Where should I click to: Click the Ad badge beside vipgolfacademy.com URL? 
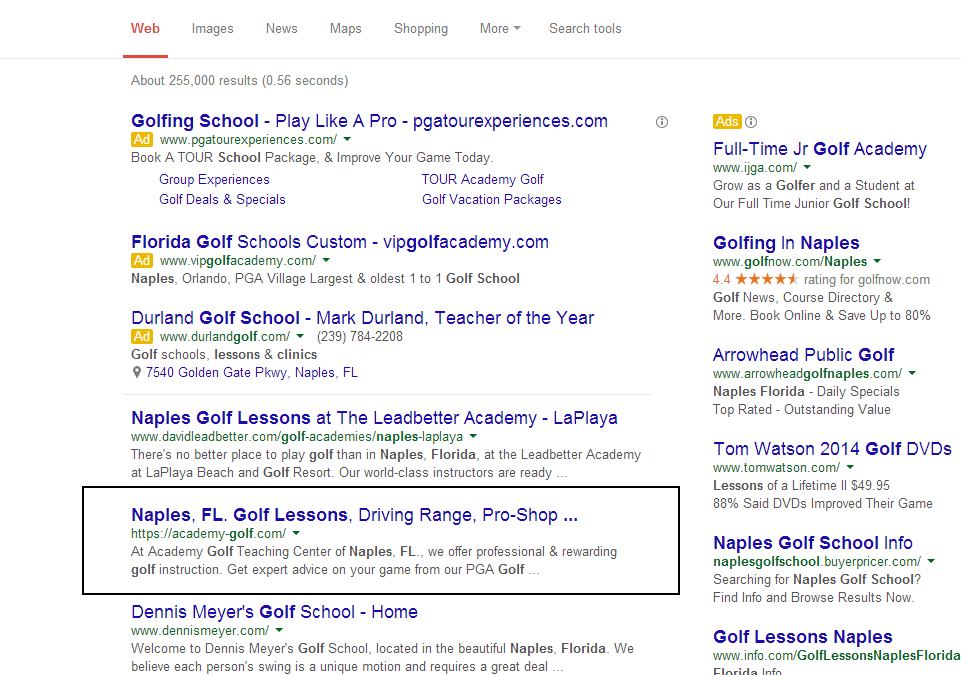pyautogui.click(x=142, y=261)
